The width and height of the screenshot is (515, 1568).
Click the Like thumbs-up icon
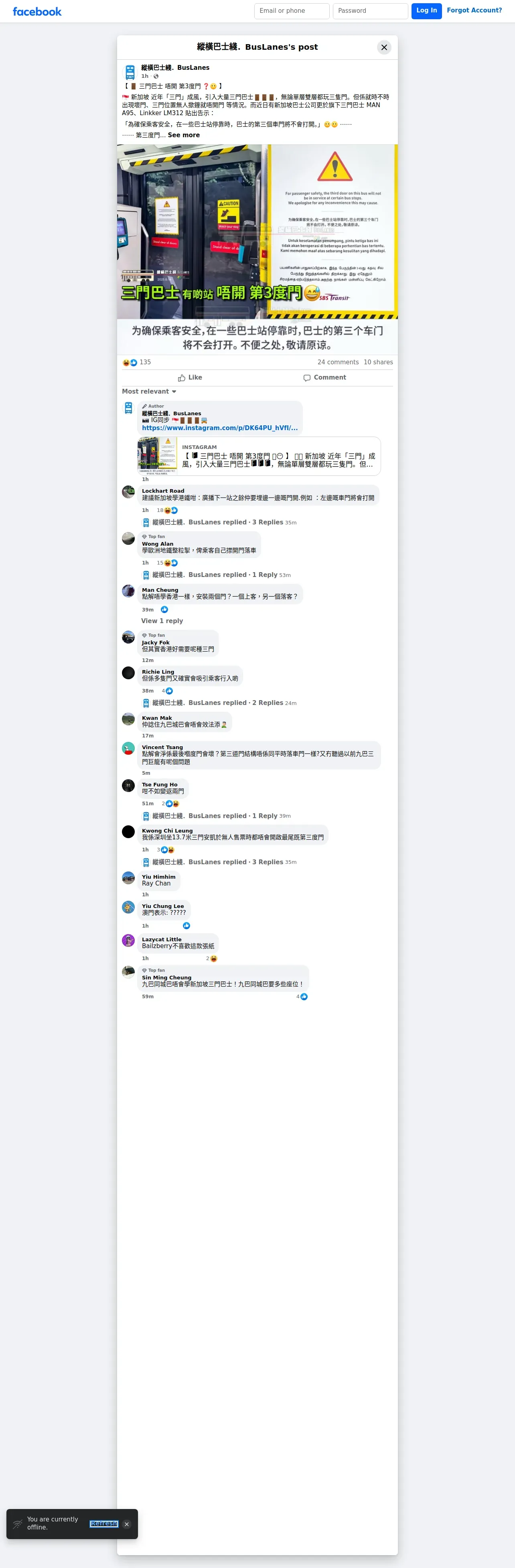click(181, 378)
